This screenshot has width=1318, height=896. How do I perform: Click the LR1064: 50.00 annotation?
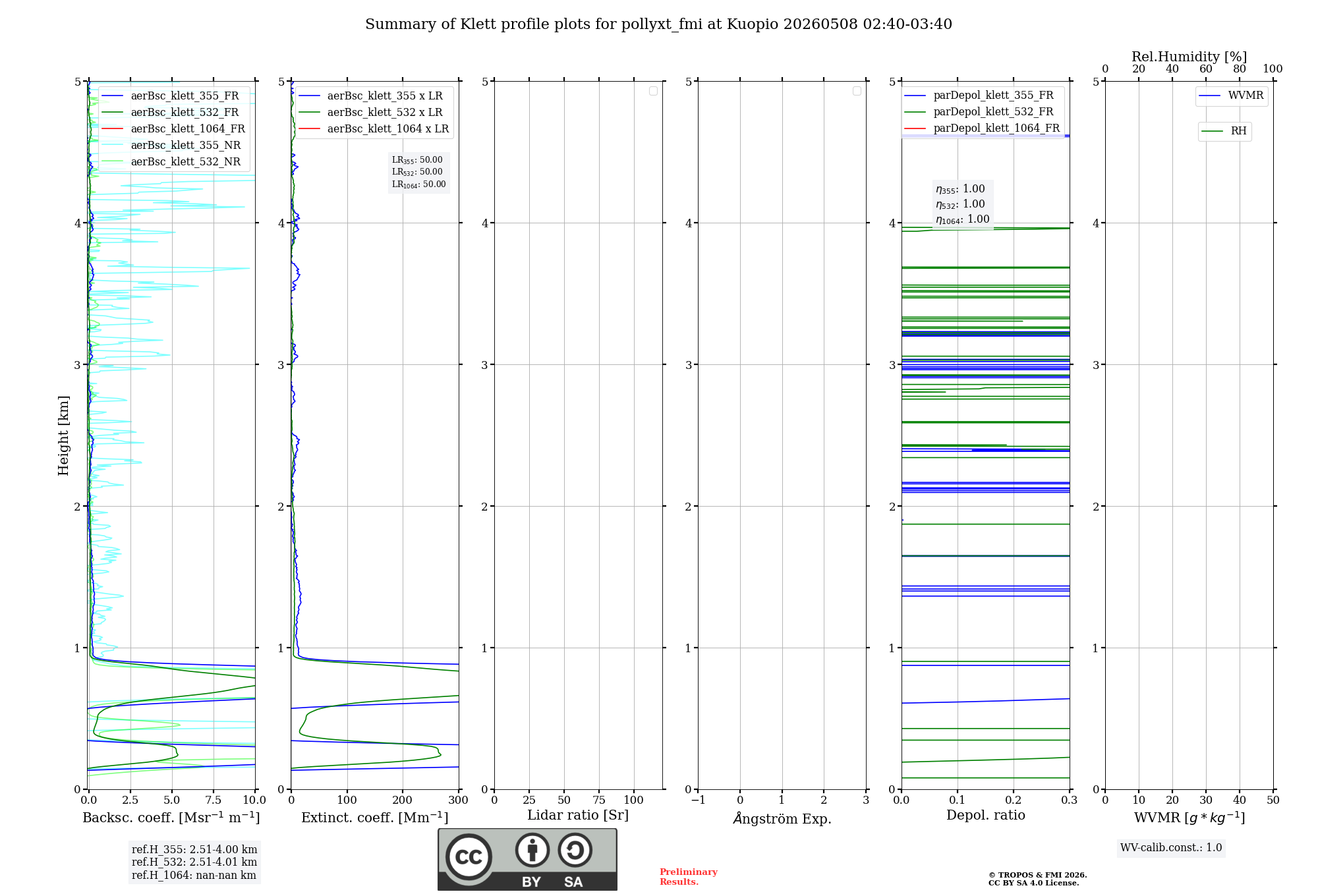click(419, 184)
